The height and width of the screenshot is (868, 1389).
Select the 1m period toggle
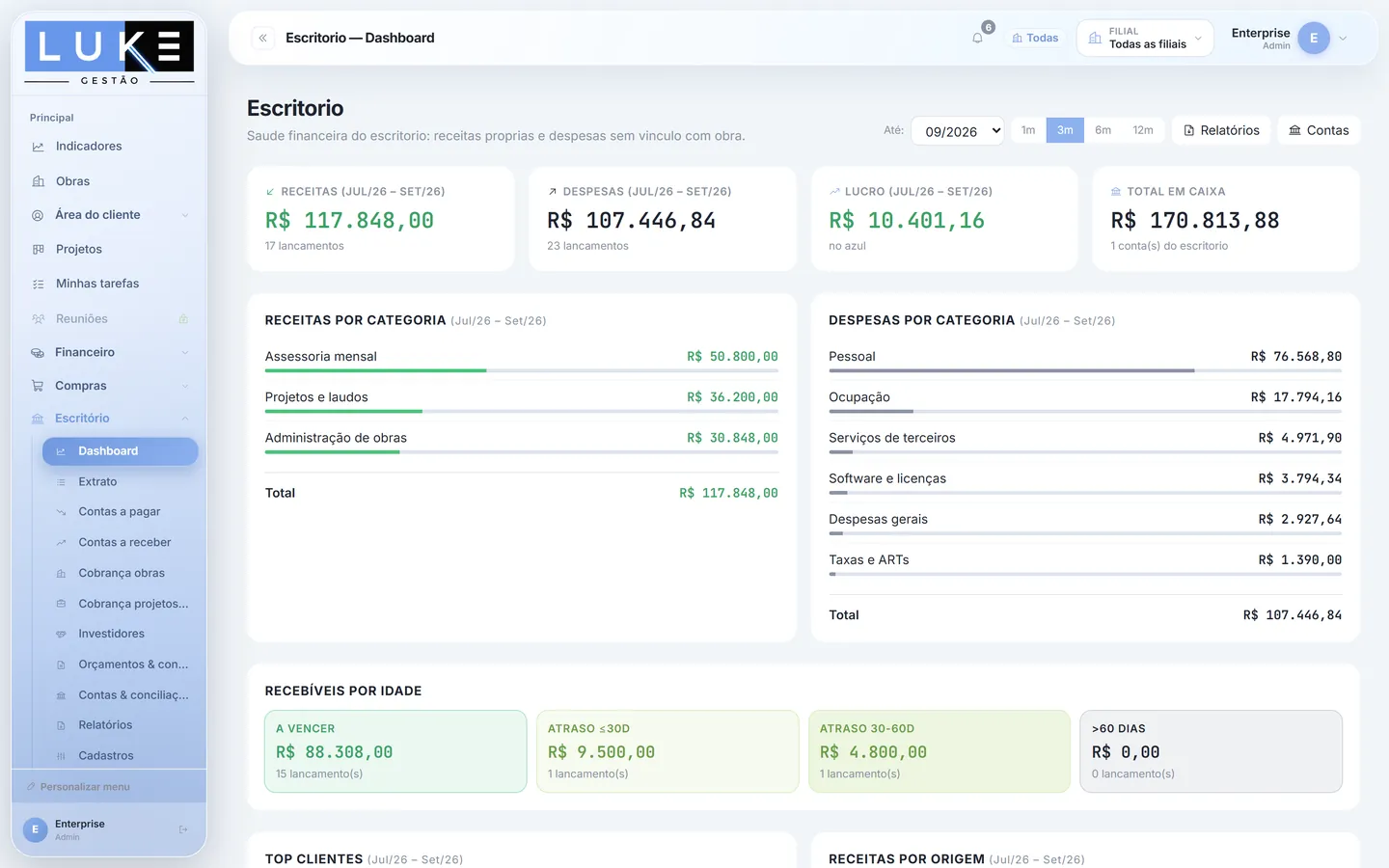pos(1028,130)
